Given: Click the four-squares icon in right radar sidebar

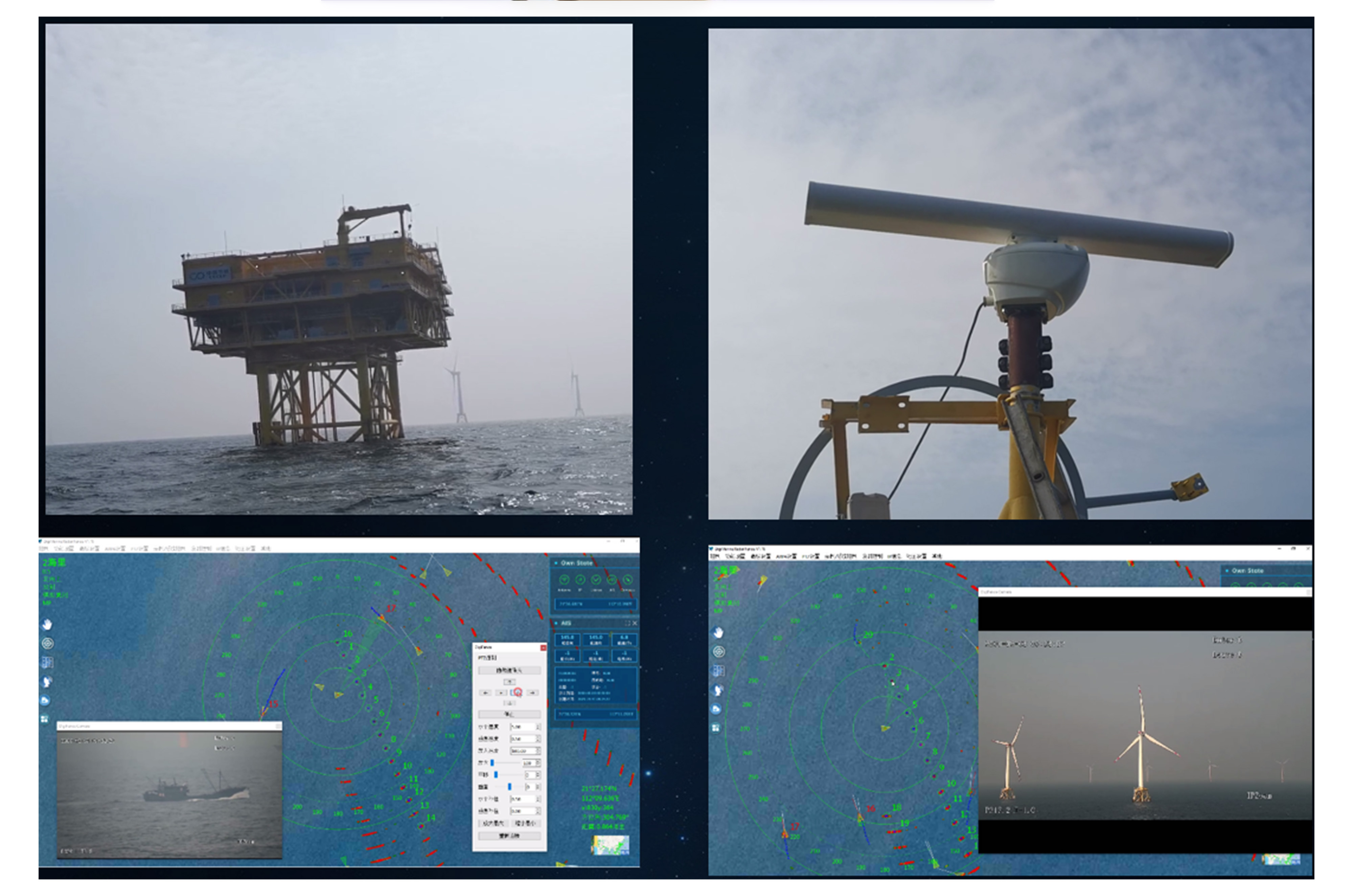Looking at the screenshot, I should pyautogui.click(x=716, y=727).
